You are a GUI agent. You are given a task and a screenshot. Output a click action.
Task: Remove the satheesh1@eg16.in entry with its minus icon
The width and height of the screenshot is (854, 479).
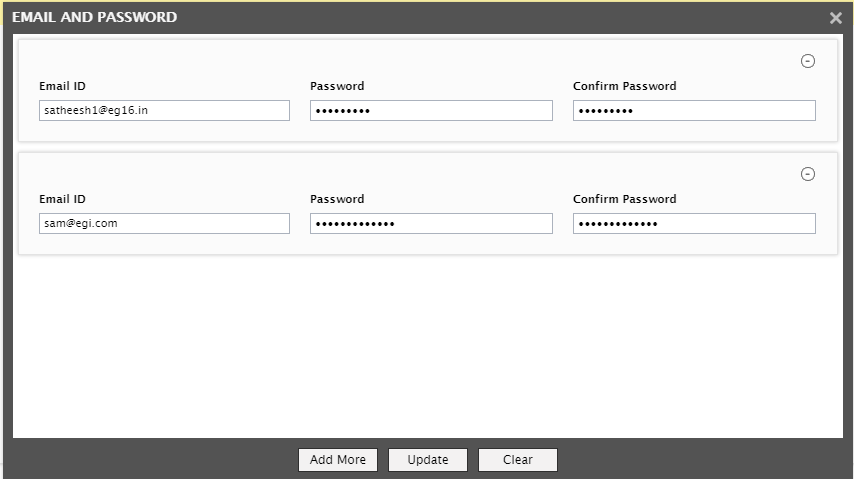pos(808,61)
